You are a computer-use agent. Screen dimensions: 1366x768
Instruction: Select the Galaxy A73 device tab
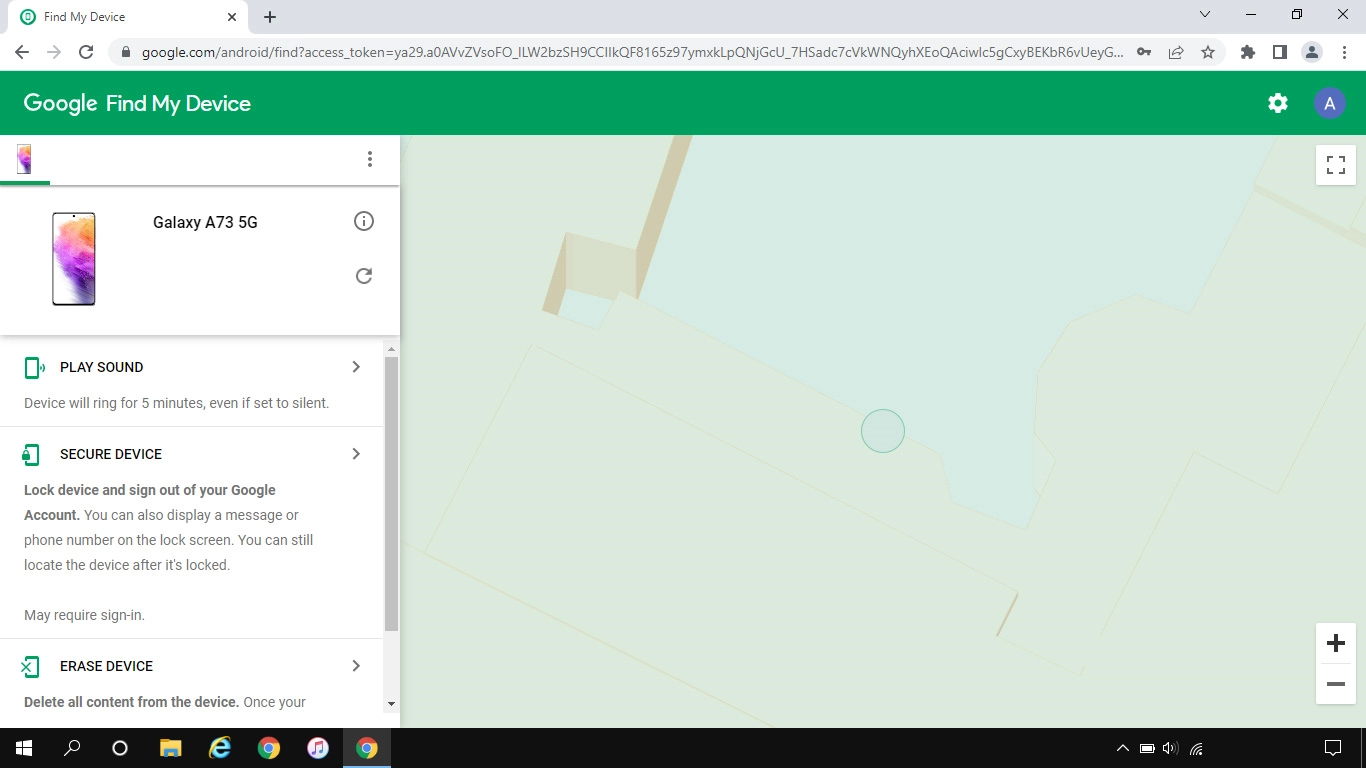pyautogui.click(x=24, y=159)
